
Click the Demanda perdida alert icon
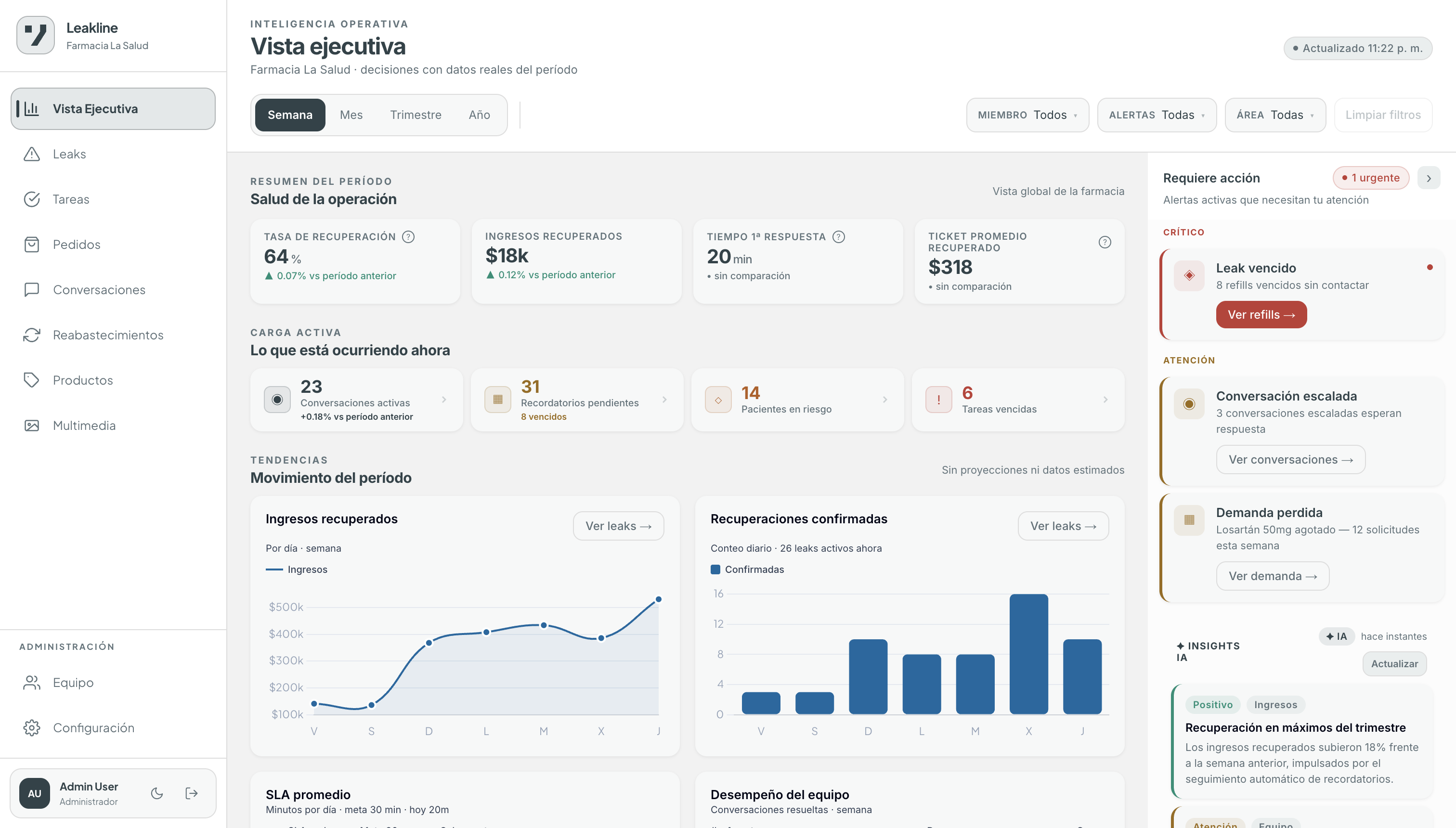[x=1189, y=520]
